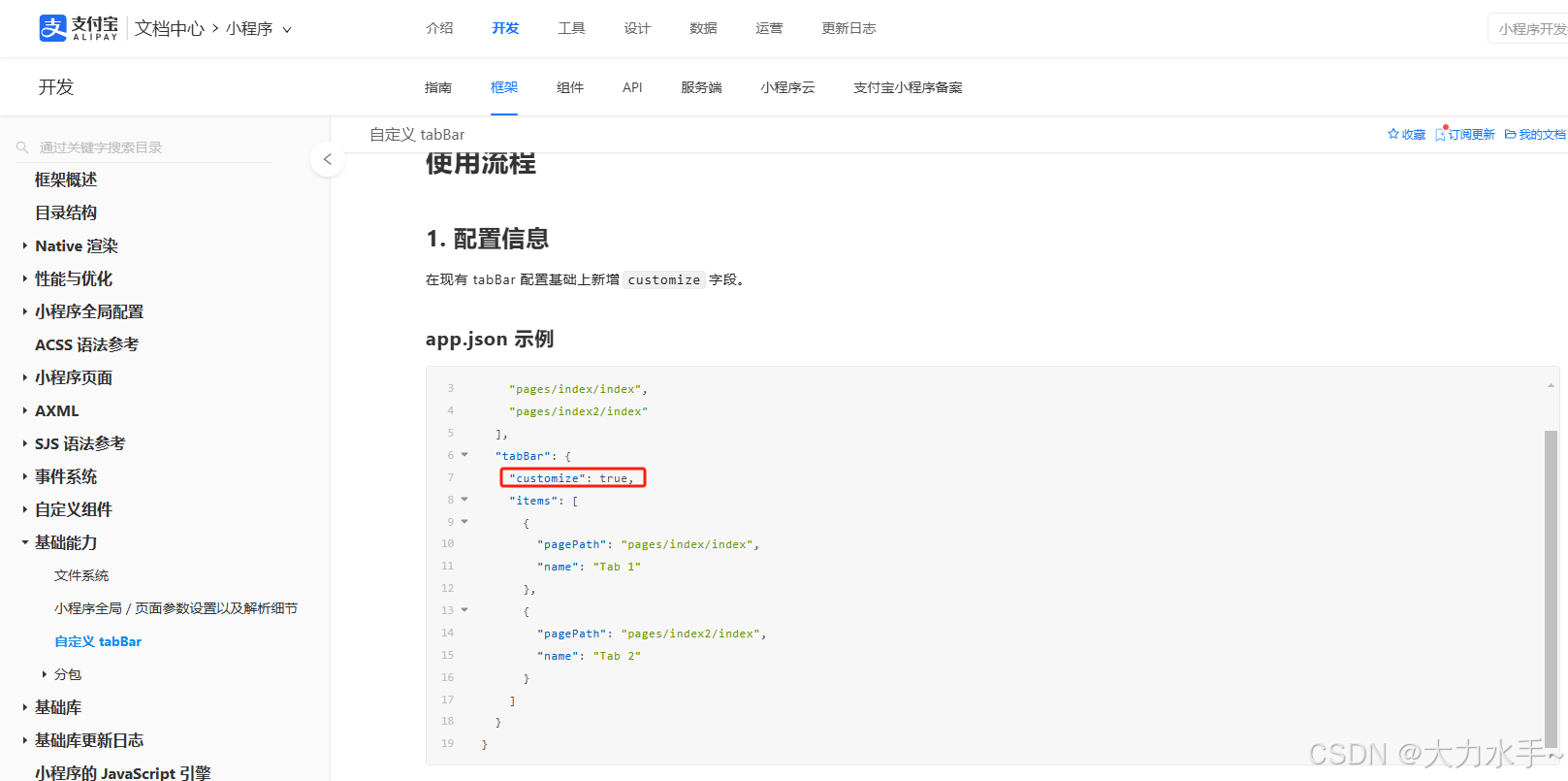Expand 分包 tree arrow
Viewport: 1568px width, 781px height.
[45, 674]
